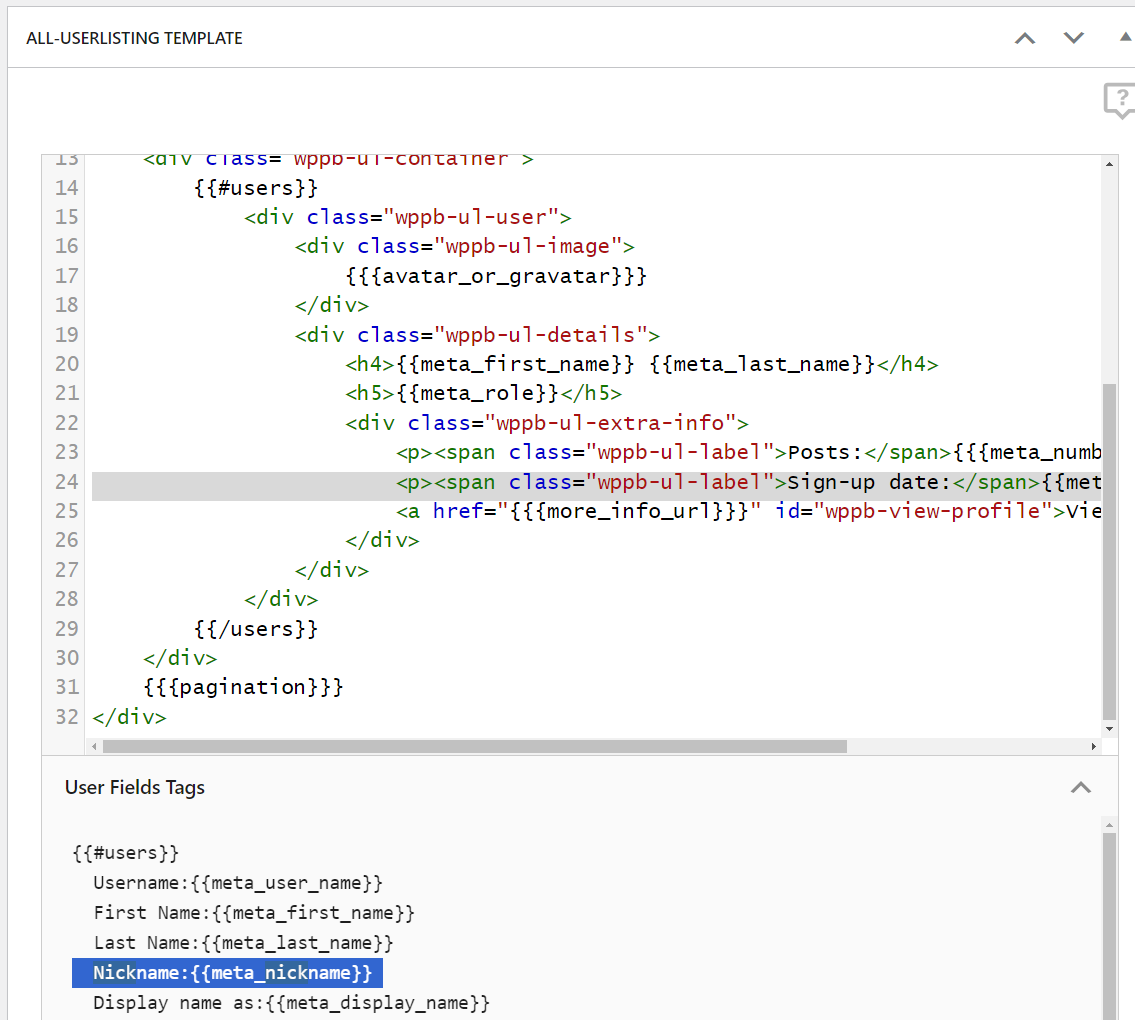Click line number 32 in the gutter
Screen dimensions: 1135x1020
click(x=67, y=717)
